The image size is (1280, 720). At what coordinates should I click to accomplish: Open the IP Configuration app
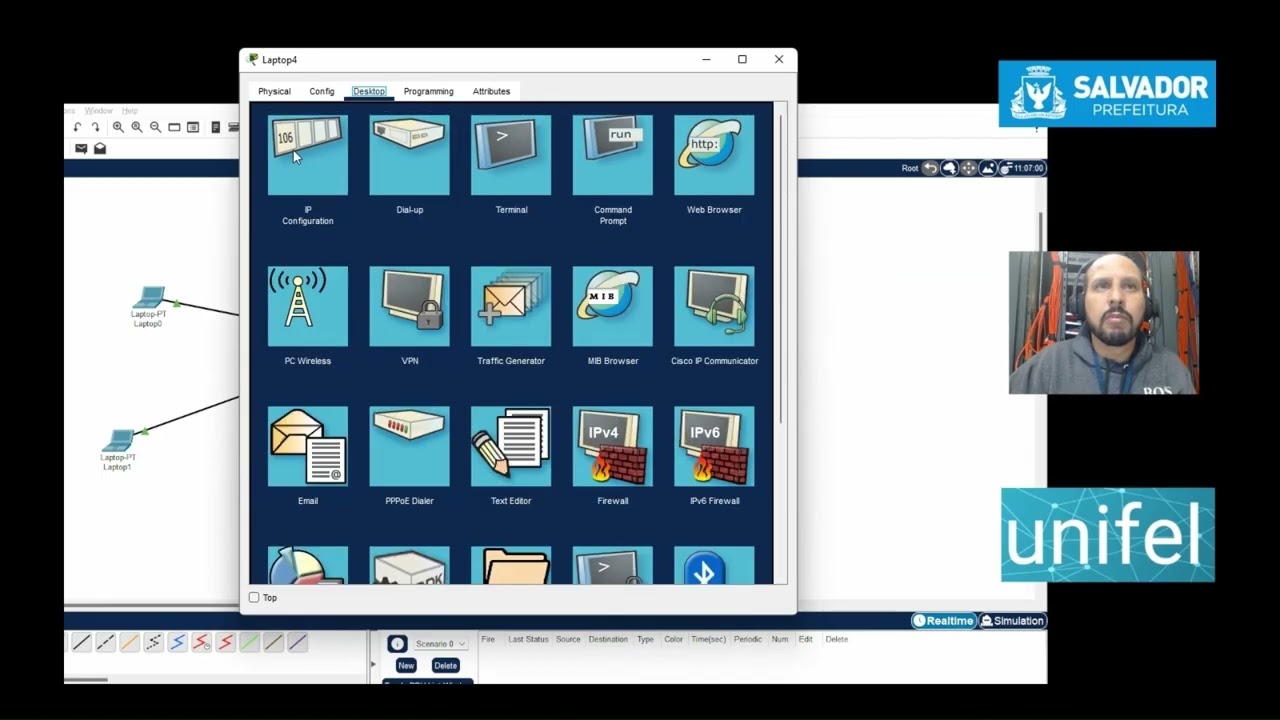tap(308, 155)
